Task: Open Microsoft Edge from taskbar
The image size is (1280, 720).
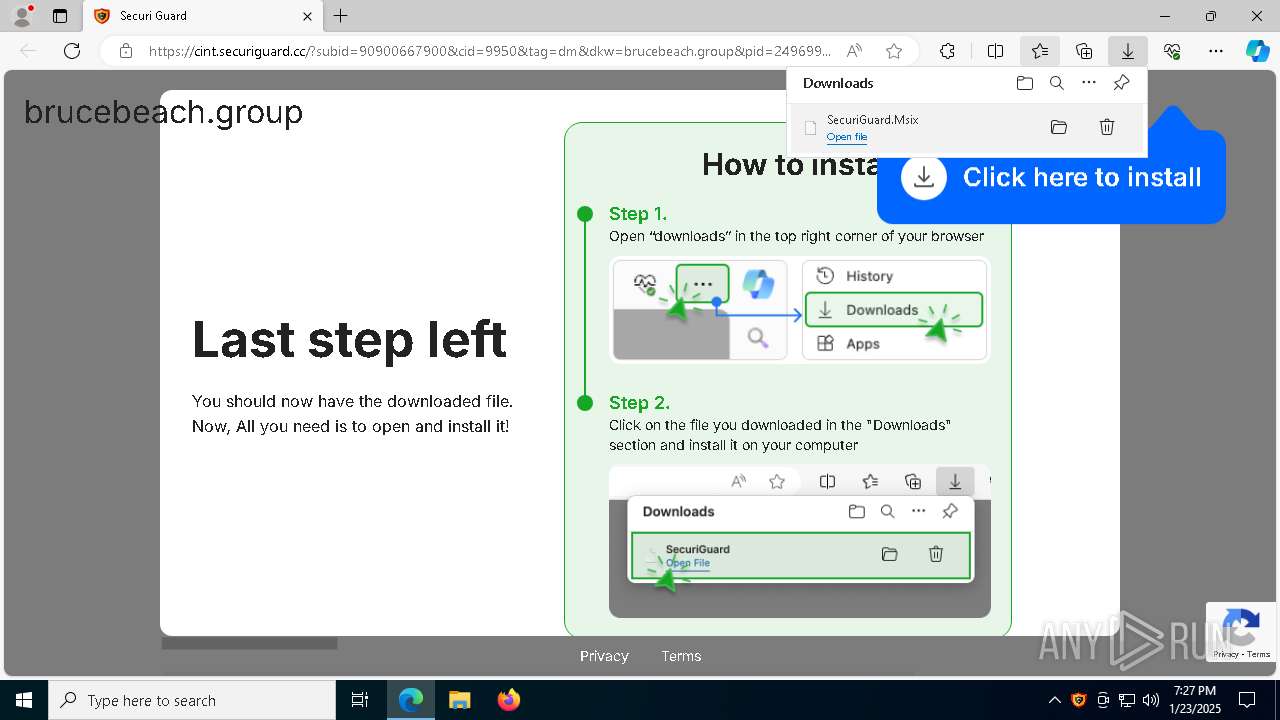Action: [411, 700]
